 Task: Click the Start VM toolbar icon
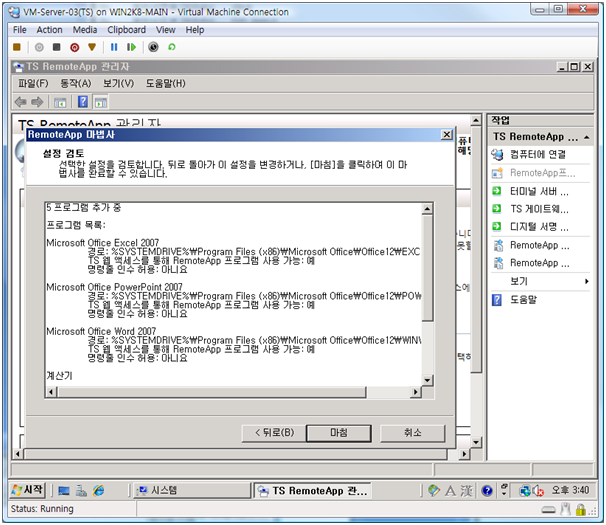(x=39, y=47)
